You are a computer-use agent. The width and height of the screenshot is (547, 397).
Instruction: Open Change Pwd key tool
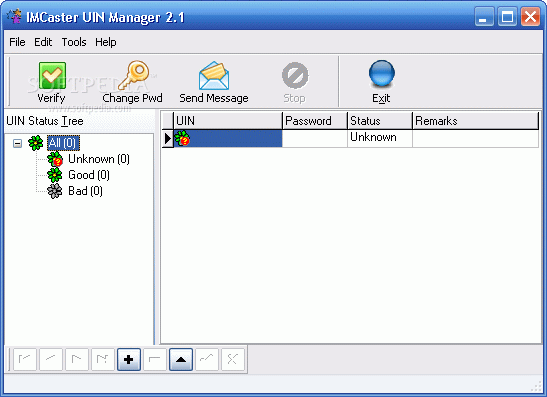click(133, 83)
